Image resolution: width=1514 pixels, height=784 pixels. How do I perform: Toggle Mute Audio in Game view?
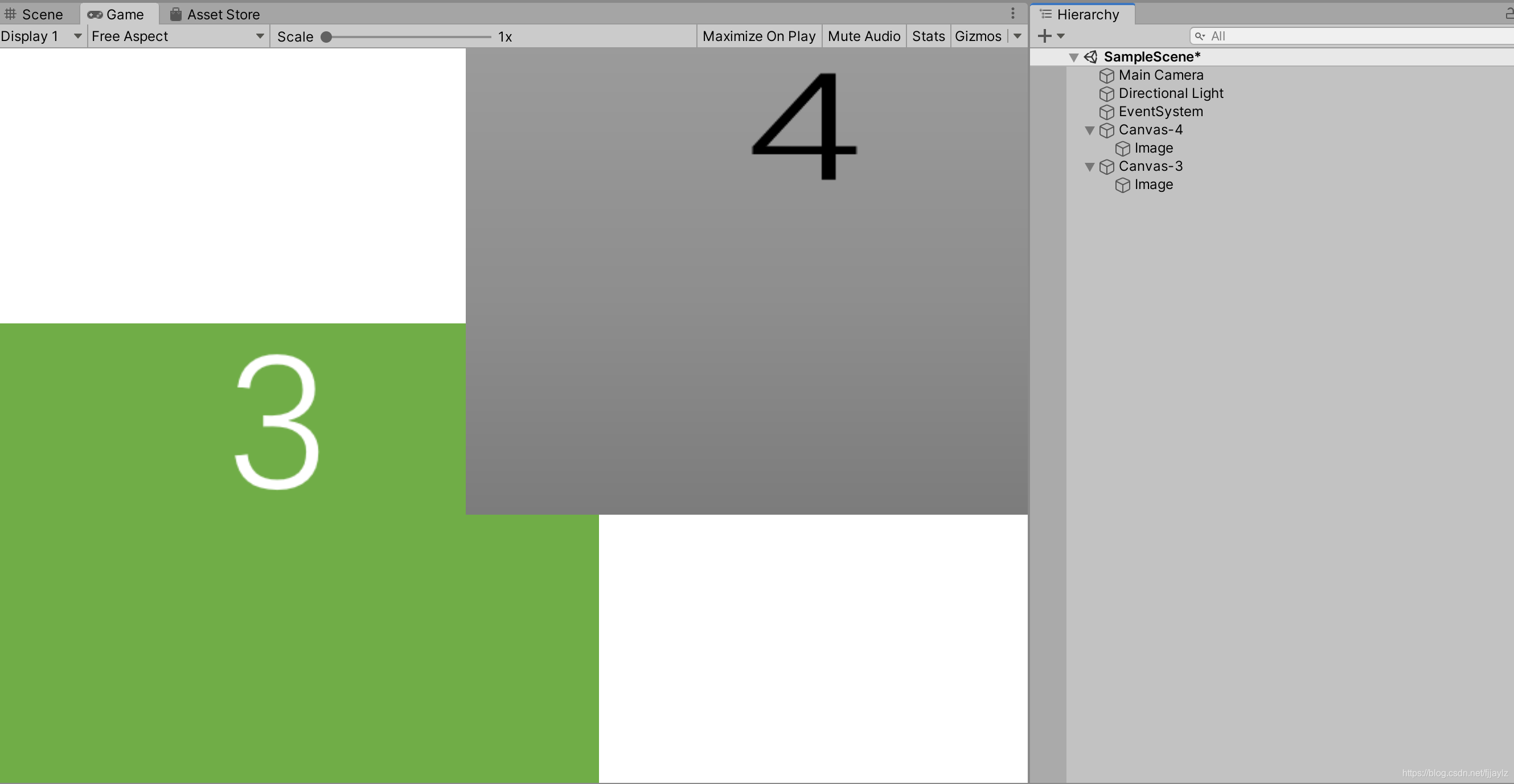pos(863,36)
